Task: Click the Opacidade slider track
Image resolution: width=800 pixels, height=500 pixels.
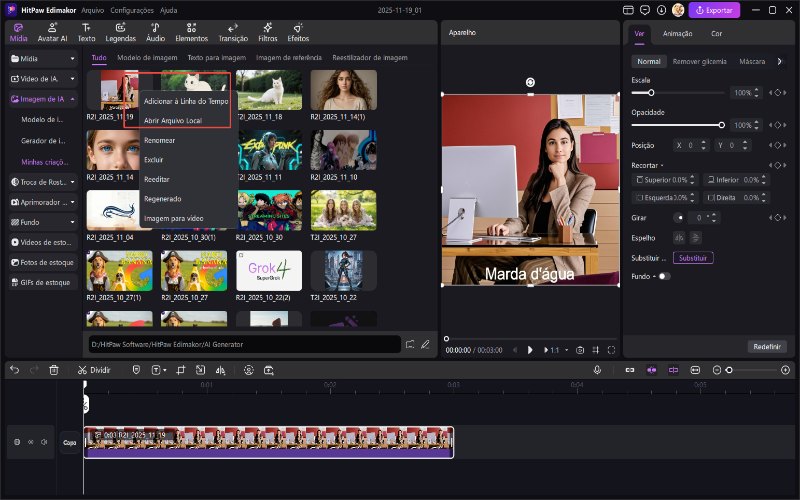Action: (677, 125)
